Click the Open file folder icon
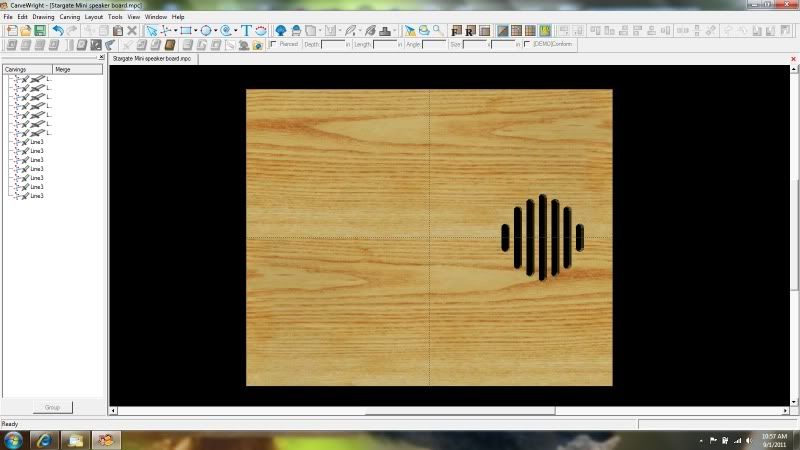Image resolution: width=800 pixels, height=450 pixels. [26, 31]
